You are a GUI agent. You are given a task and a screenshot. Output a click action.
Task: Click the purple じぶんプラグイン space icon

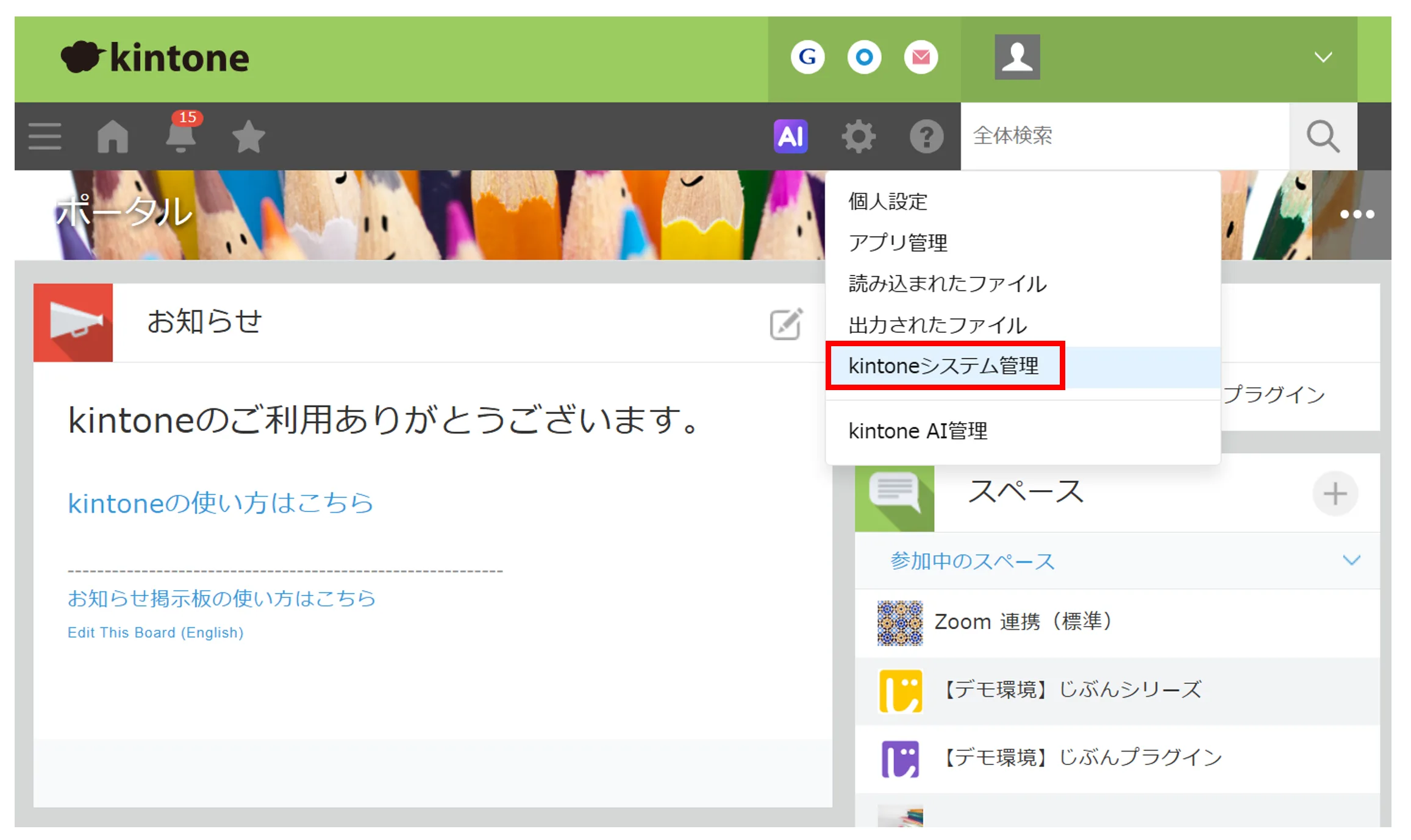(900, 759)
